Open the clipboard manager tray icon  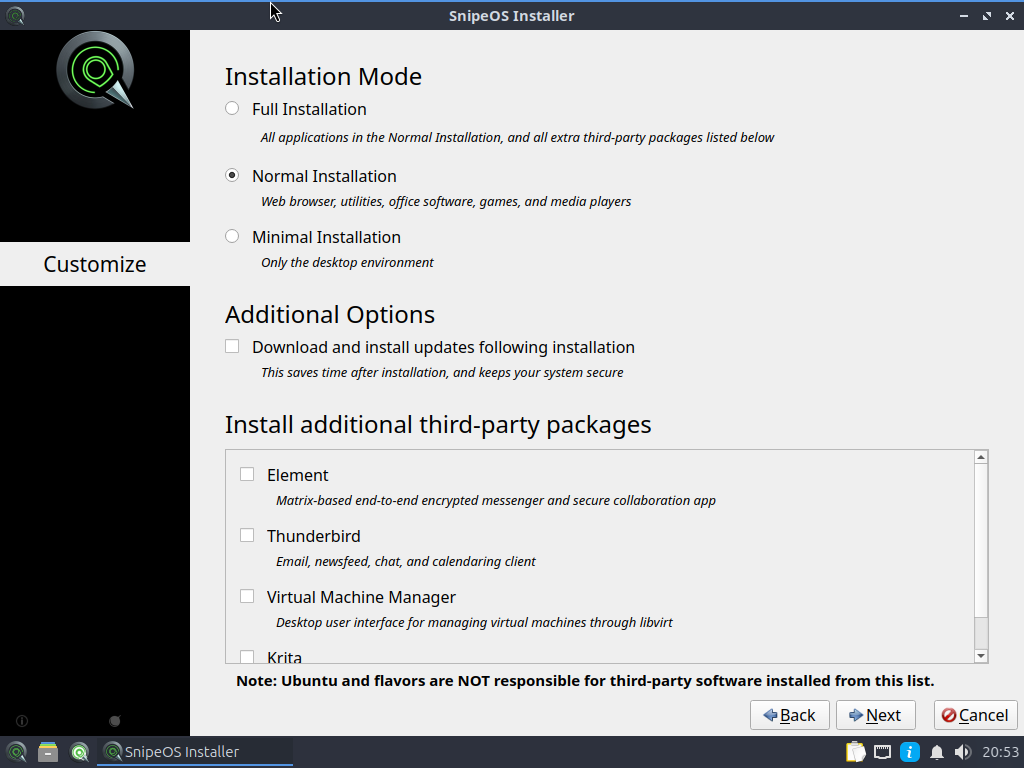click(x=856, y=752)
